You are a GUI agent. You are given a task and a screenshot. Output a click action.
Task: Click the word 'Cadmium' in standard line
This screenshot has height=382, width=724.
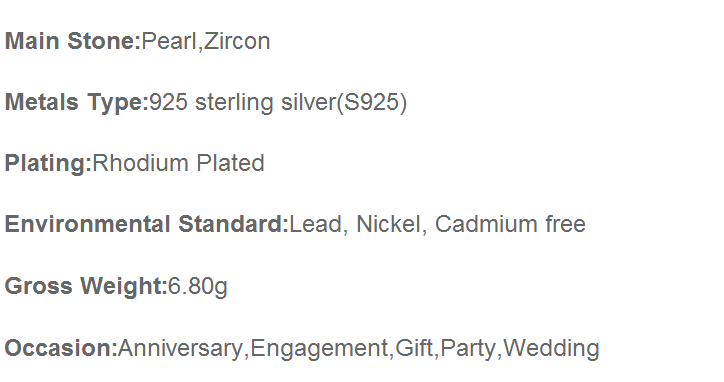[486, 224]
